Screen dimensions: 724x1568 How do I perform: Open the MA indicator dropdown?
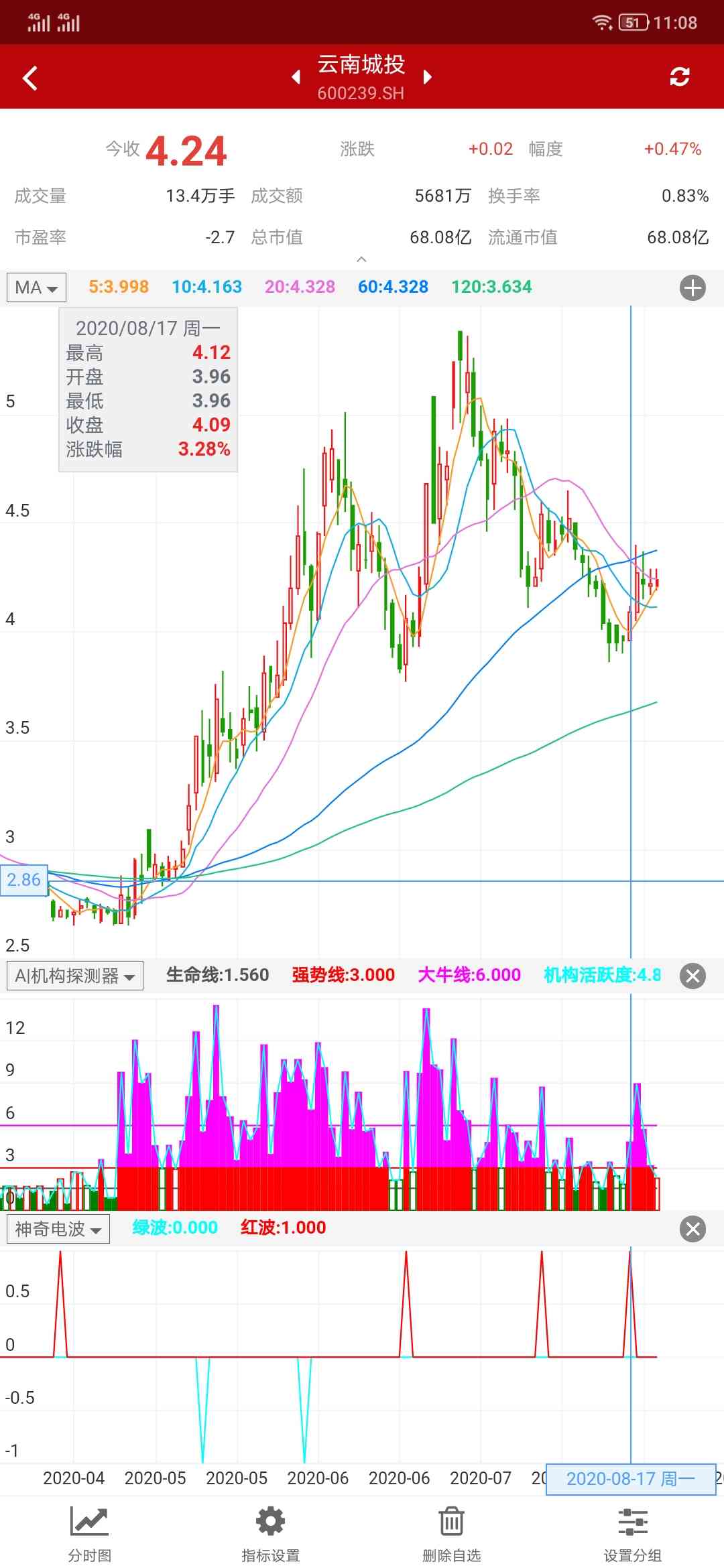[36, 288]
